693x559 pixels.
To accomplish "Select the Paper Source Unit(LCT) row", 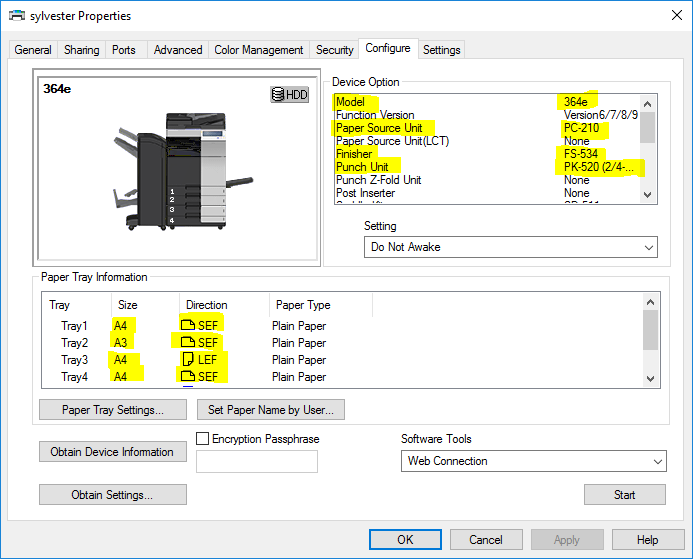I will pos(487,141).
